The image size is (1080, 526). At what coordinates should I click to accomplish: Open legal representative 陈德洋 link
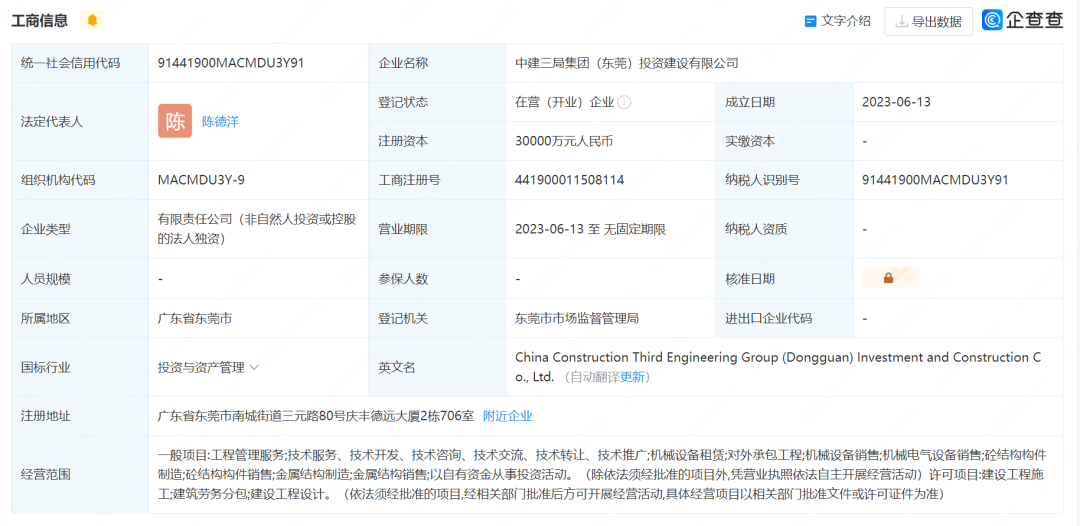click(x=220, y=122)
